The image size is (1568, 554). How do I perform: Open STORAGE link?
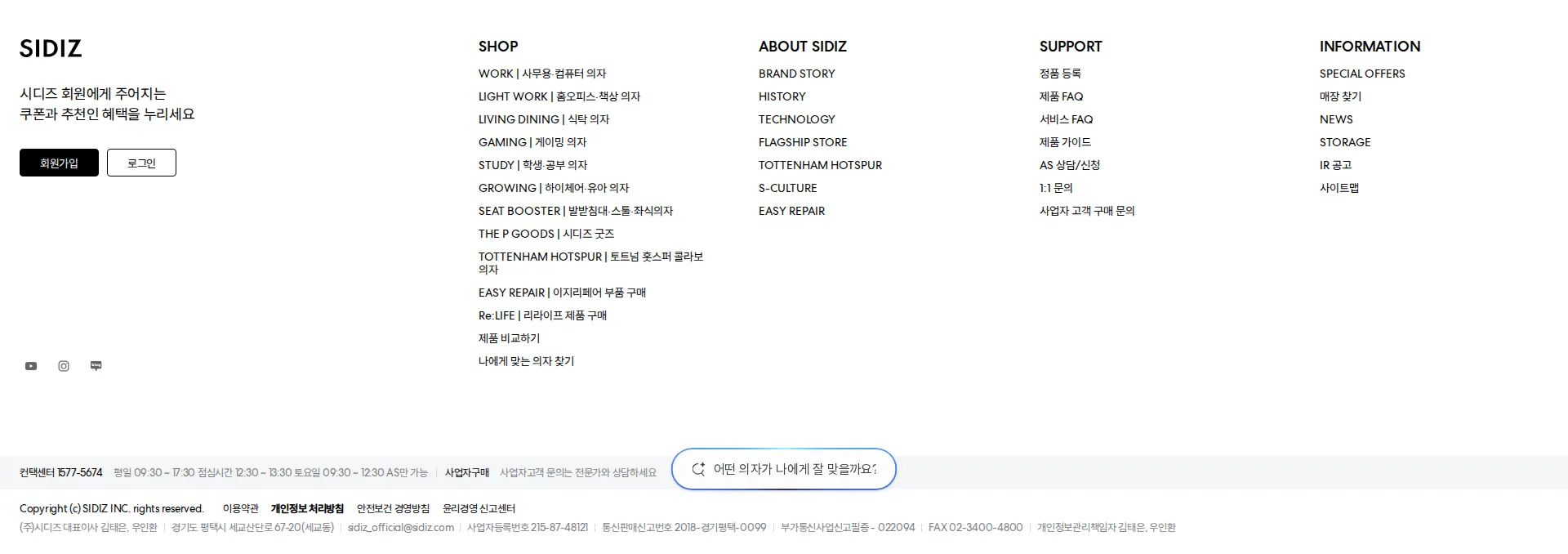[1345, 142]
